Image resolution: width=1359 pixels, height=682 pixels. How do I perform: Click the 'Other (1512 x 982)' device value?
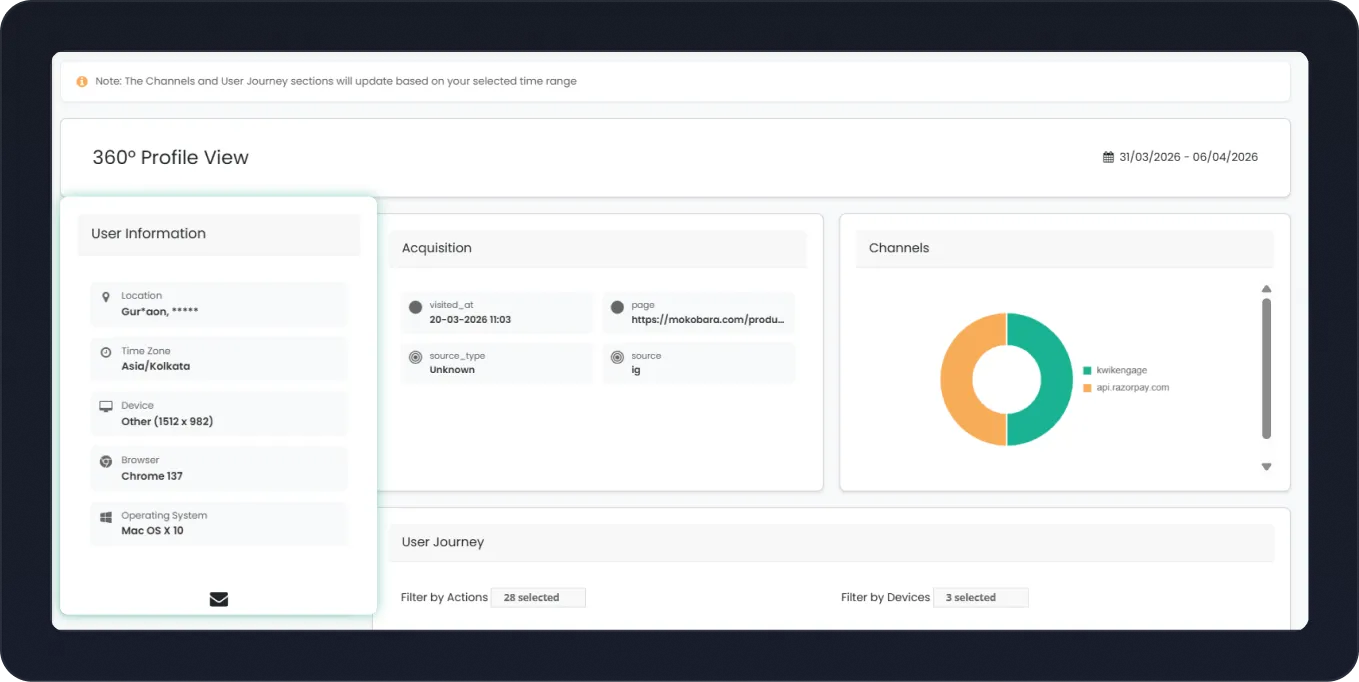coord(167,421)
